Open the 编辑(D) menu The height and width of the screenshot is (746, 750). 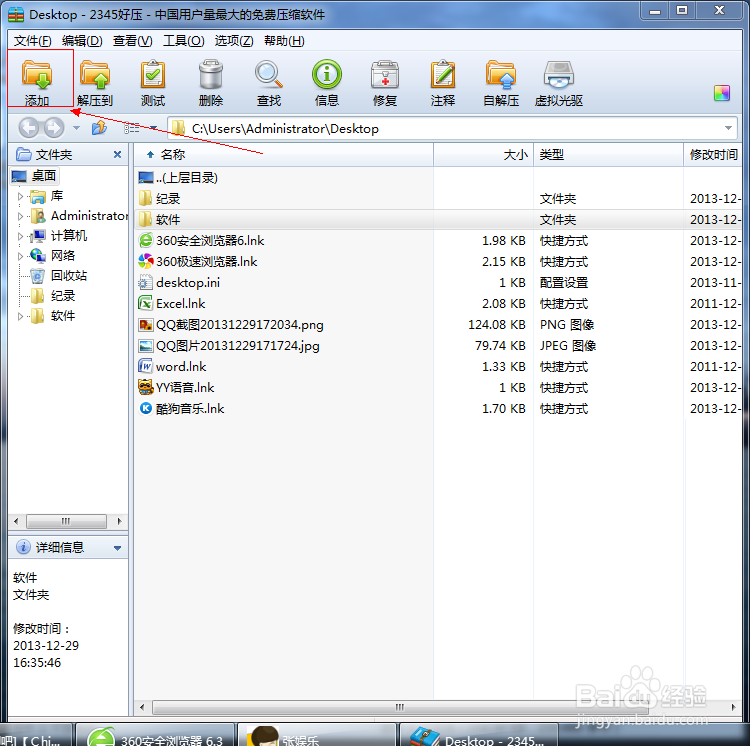pyautogui.click(x=82, y=41)
